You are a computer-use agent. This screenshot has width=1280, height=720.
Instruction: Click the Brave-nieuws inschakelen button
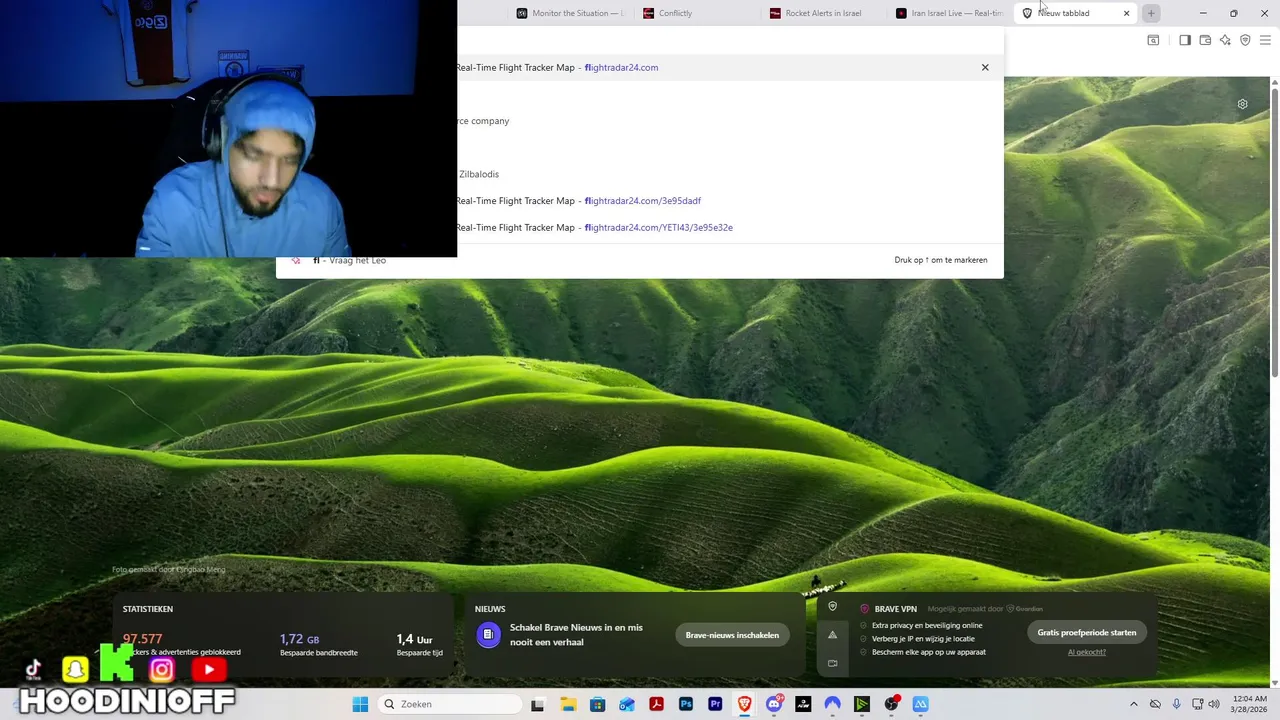pyautogui.click(x=732, y=635)
